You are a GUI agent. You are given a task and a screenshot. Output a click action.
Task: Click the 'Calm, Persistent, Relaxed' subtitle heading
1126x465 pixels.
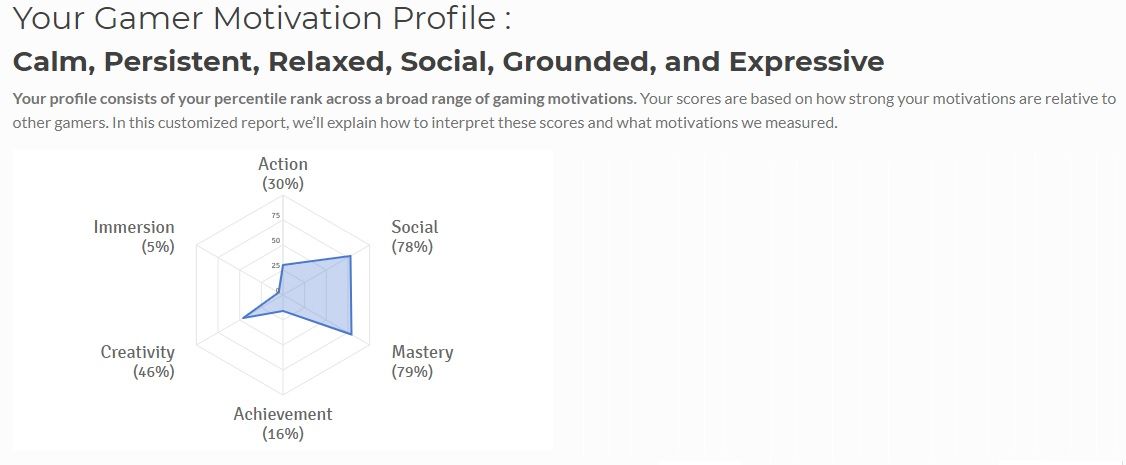(x=448, y=62)
